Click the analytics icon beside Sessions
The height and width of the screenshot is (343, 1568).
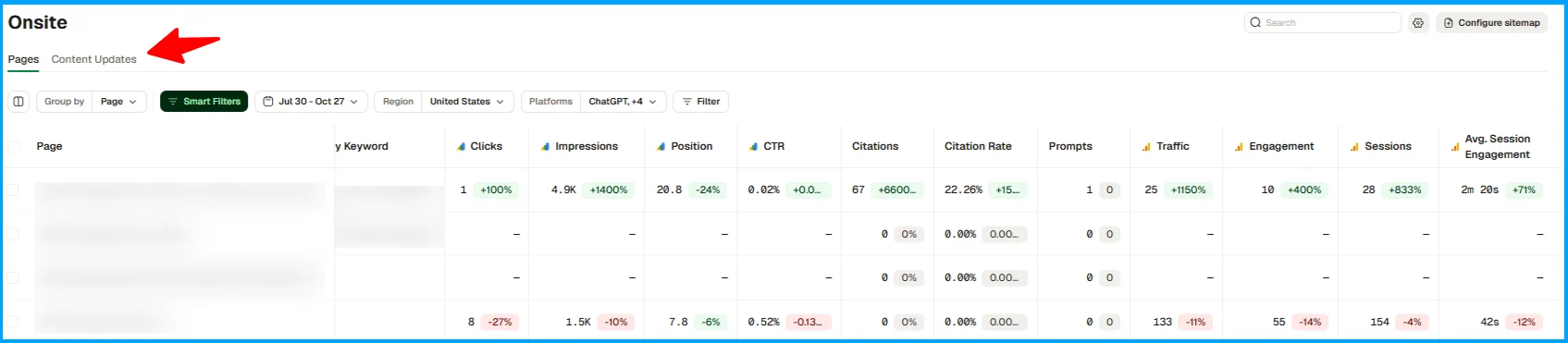point(1354,146)
